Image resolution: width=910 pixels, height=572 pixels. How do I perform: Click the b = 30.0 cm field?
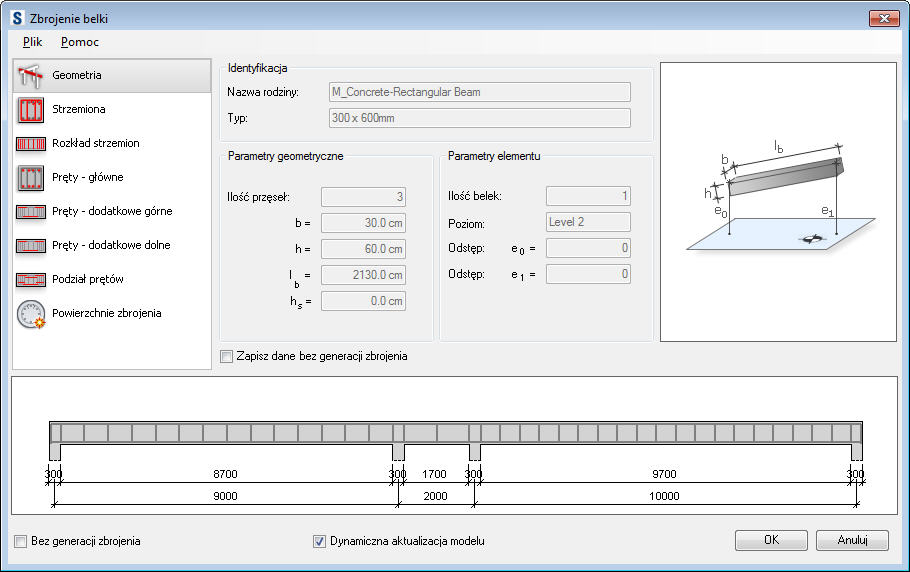pyautogui.click(x=363, y=223)
